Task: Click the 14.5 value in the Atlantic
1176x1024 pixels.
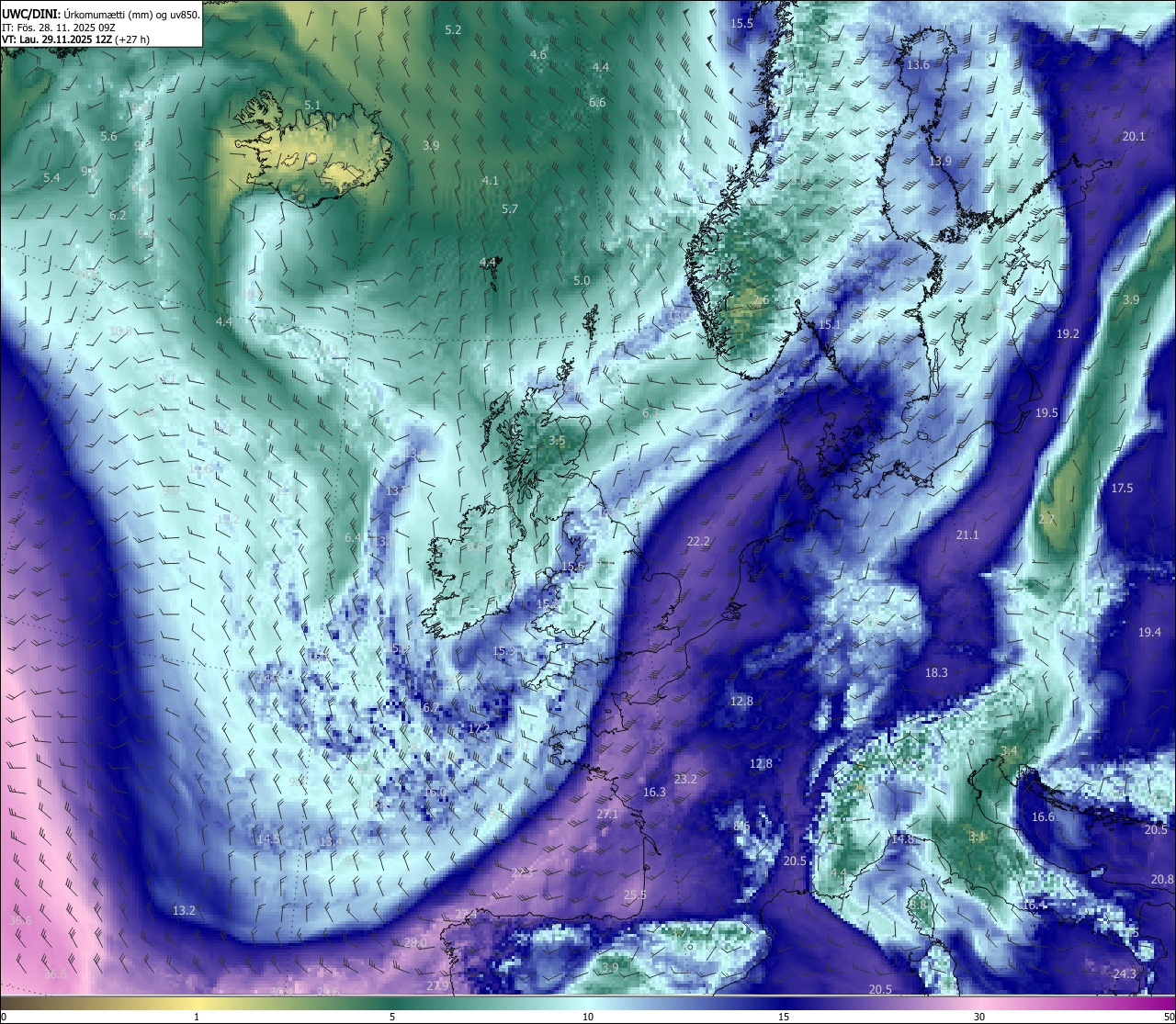Action: (268, 839)
